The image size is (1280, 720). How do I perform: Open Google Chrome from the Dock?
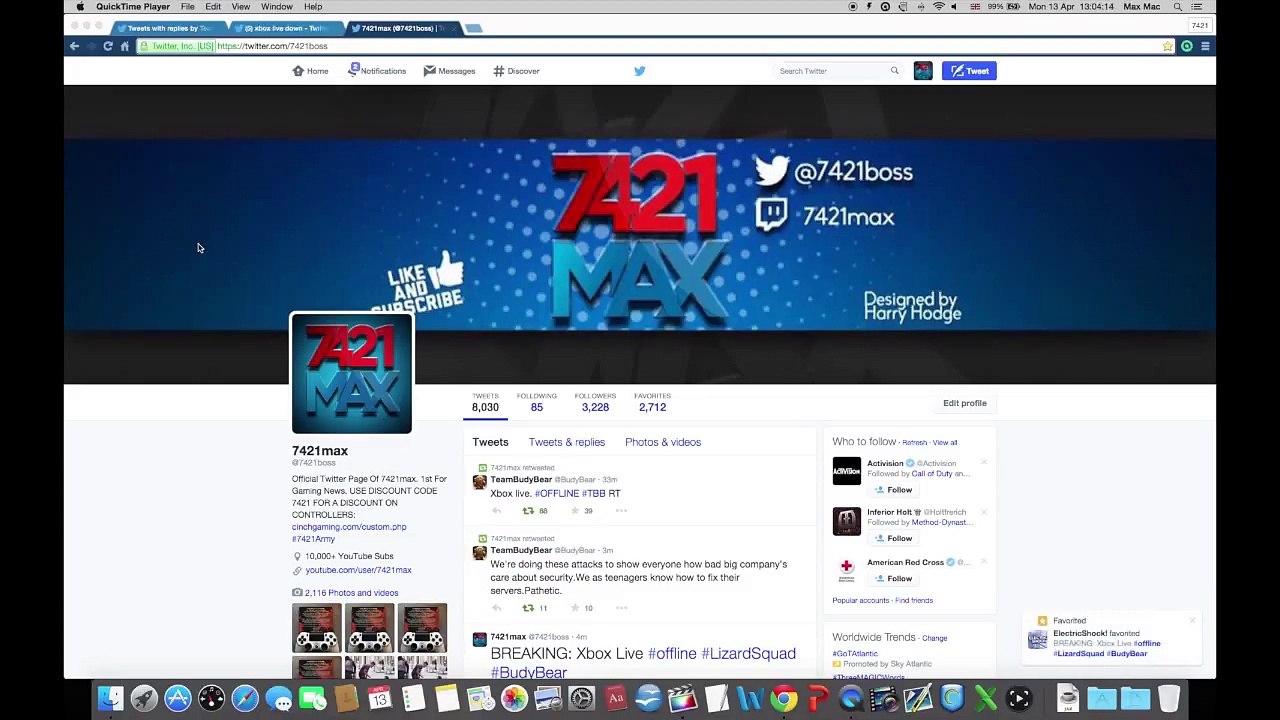point(783,698)
